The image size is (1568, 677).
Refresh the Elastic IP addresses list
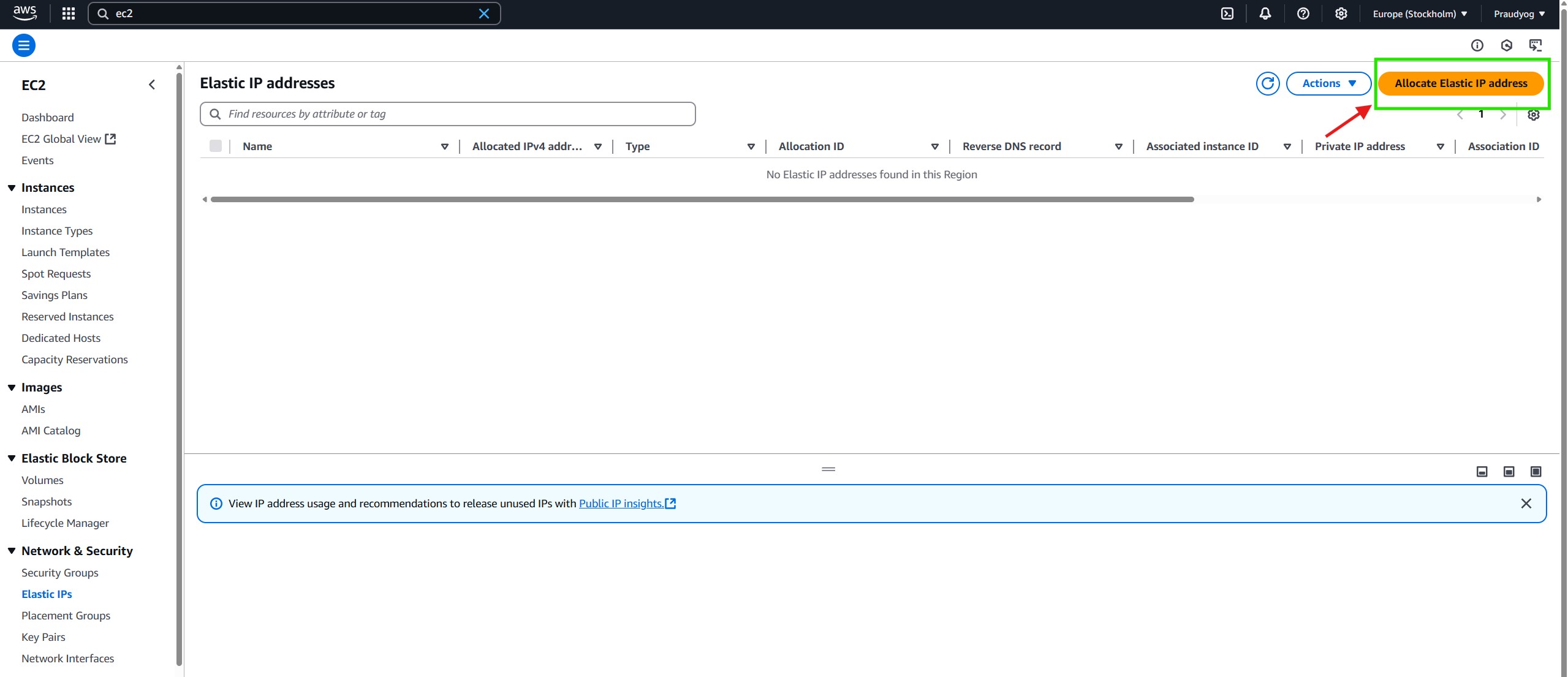tap(1267, 83)
